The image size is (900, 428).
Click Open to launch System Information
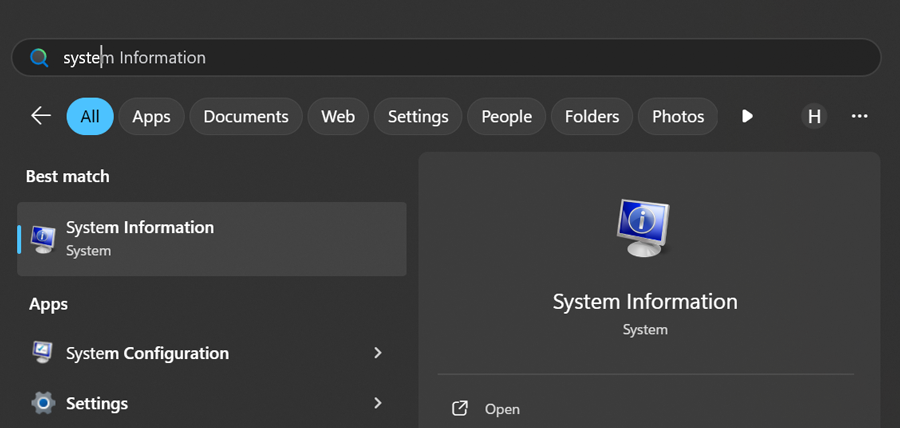tap(502, 409)
